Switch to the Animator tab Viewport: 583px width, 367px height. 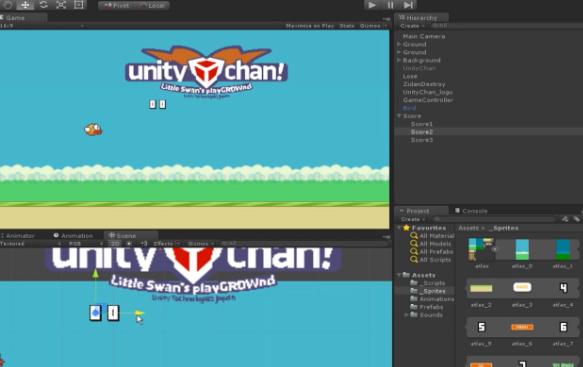(18, 236)
